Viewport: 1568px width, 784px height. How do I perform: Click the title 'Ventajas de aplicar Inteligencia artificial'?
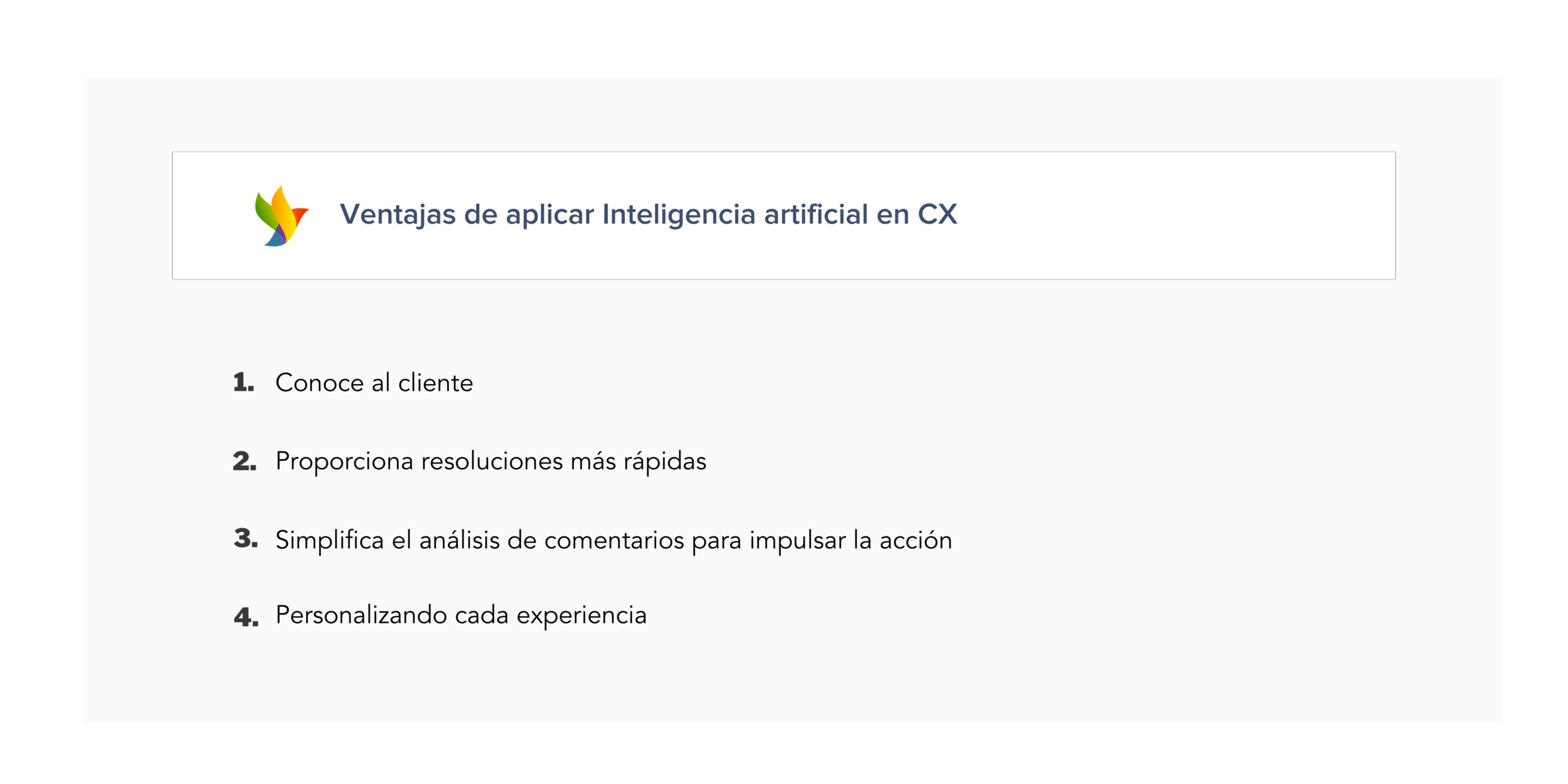pyautogui.click(x=647, y=214)
